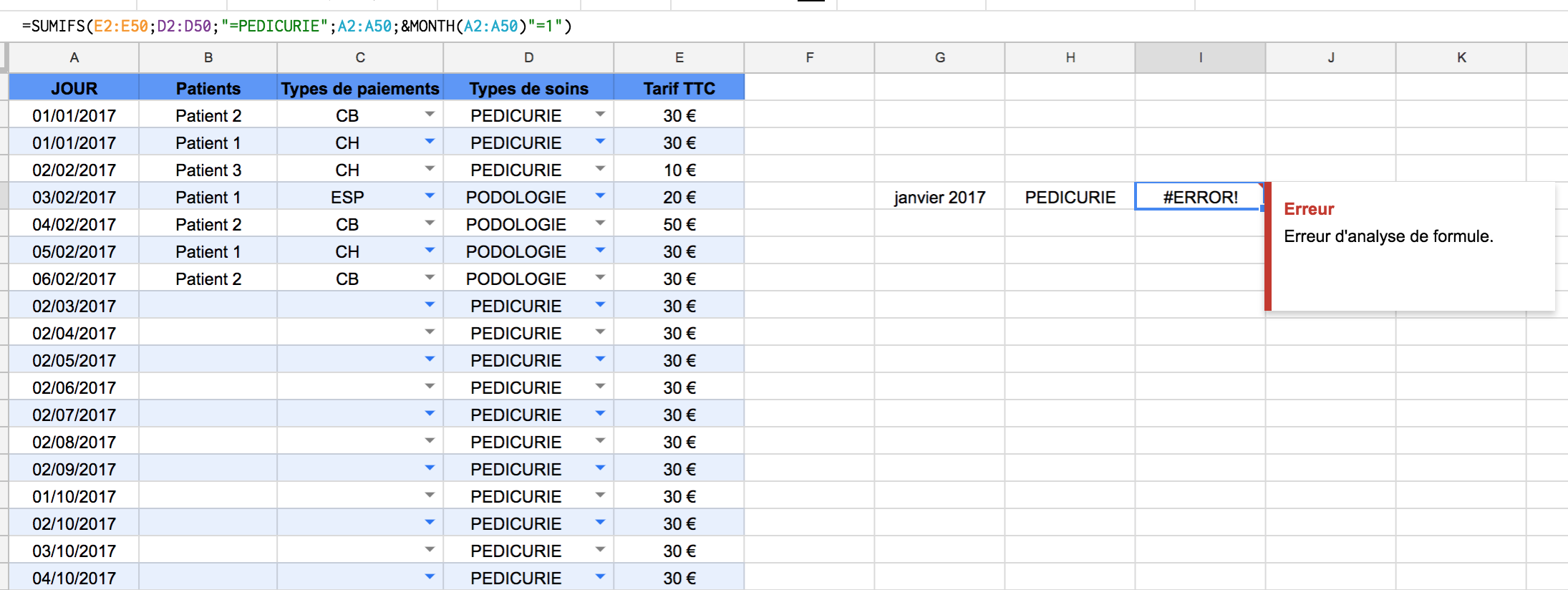Select the 06/02/2017 date cell
This screenshot has height=590, width=1568.
[74, 278]
